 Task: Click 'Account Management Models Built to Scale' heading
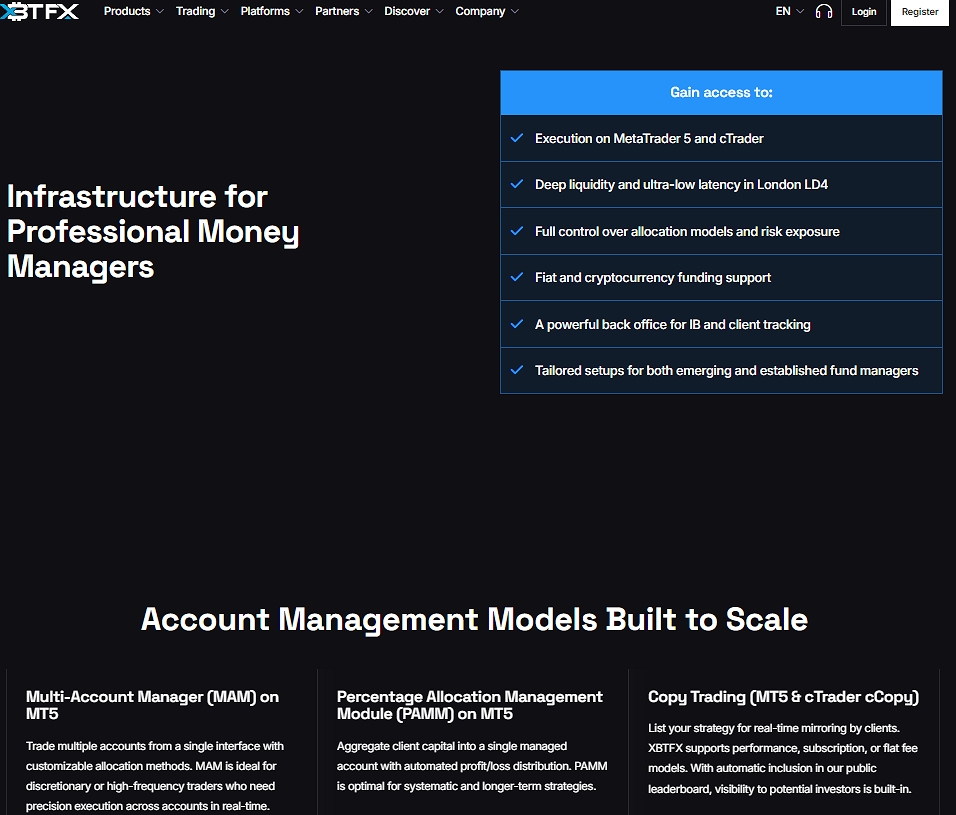(x=474, y=619)
